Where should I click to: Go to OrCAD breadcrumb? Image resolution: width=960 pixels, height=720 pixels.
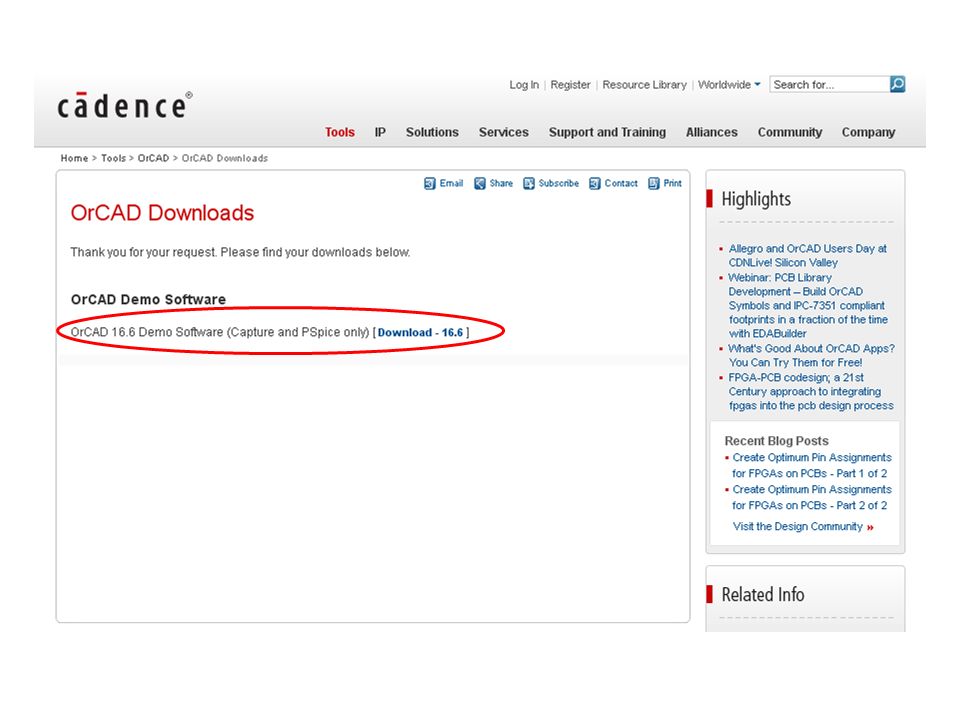coord(153,158)
